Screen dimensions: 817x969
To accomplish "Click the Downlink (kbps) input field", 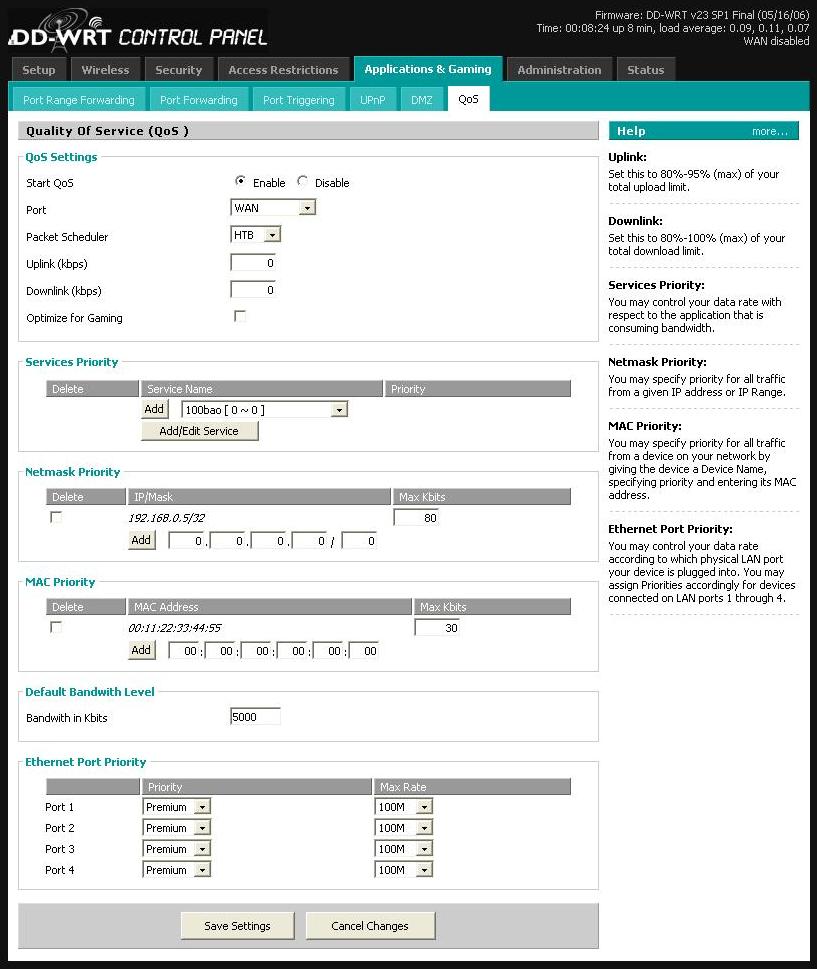I will pos(253,290).
